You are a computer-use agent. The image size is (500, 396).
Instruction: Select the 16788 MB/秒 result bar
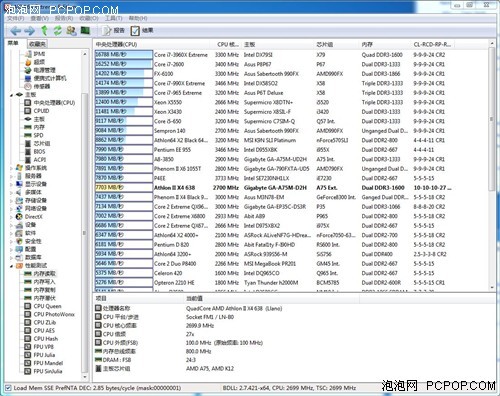click(x=124, y=55)
